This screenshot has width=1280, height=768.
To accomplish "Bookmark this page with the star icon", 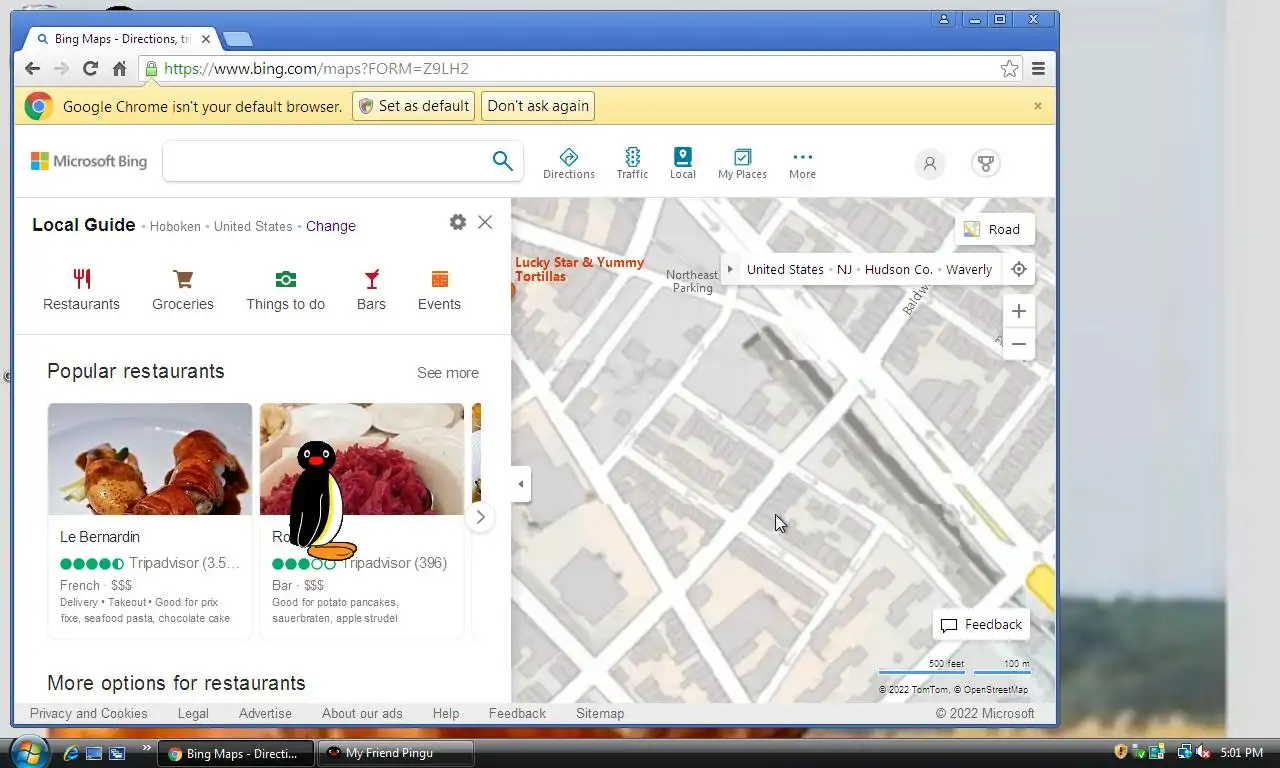I will tap(1009, 69).
